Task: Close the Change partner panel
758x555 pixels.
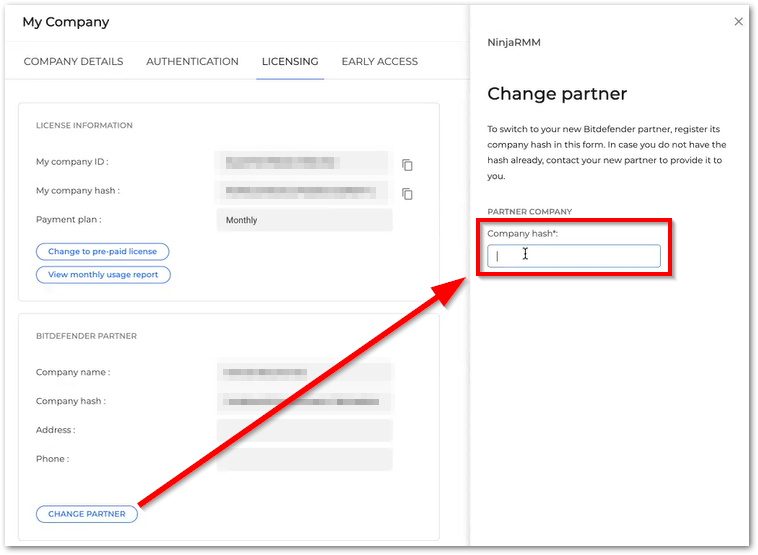Action: coord(739,21)
